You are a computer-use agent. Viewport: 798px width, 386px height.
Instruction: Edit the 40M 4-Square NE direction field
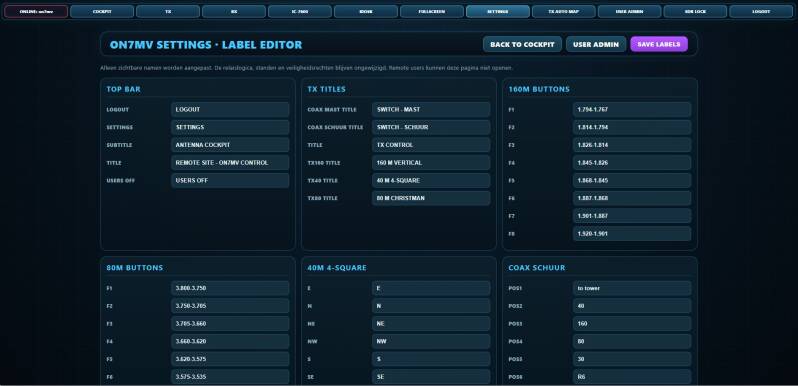[431, 324]
